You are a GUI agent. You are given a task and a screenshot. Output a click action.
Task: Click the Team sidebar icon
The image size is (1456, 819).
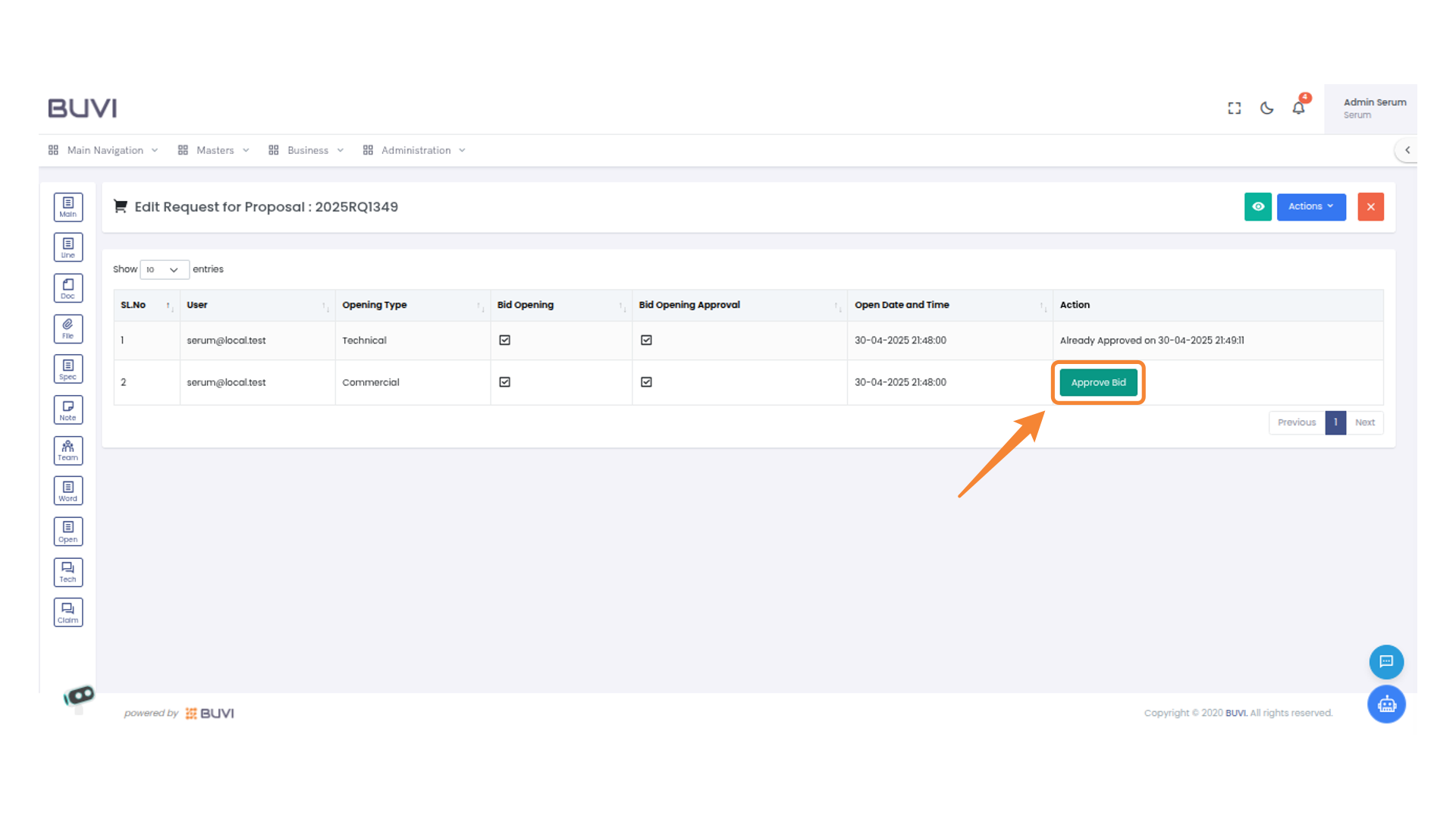click(x=68, y=450)
